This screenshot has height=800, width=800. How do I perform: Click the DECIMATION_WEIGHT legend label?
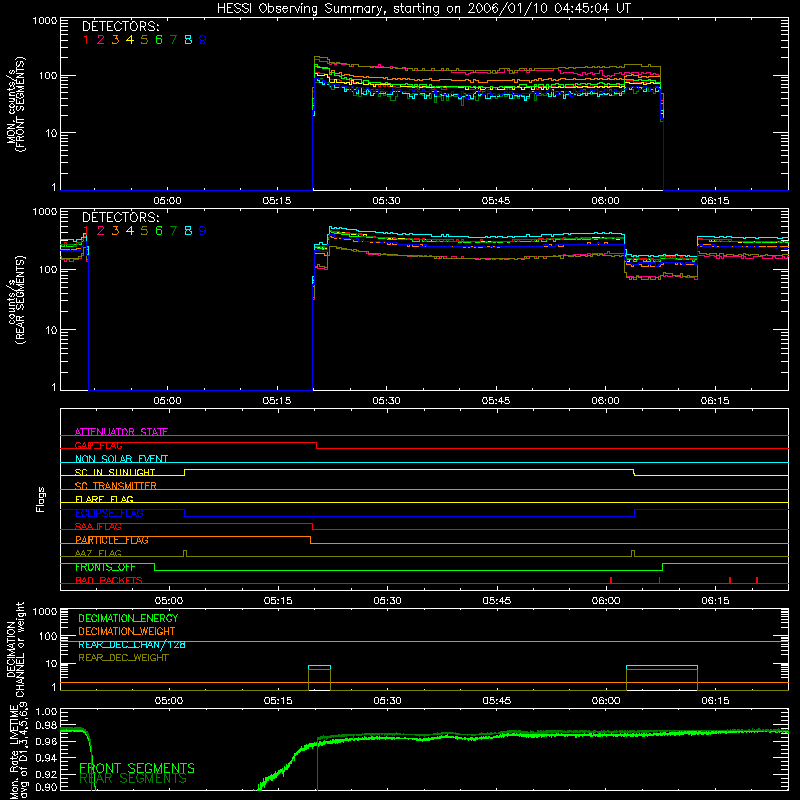pos(127,631)
